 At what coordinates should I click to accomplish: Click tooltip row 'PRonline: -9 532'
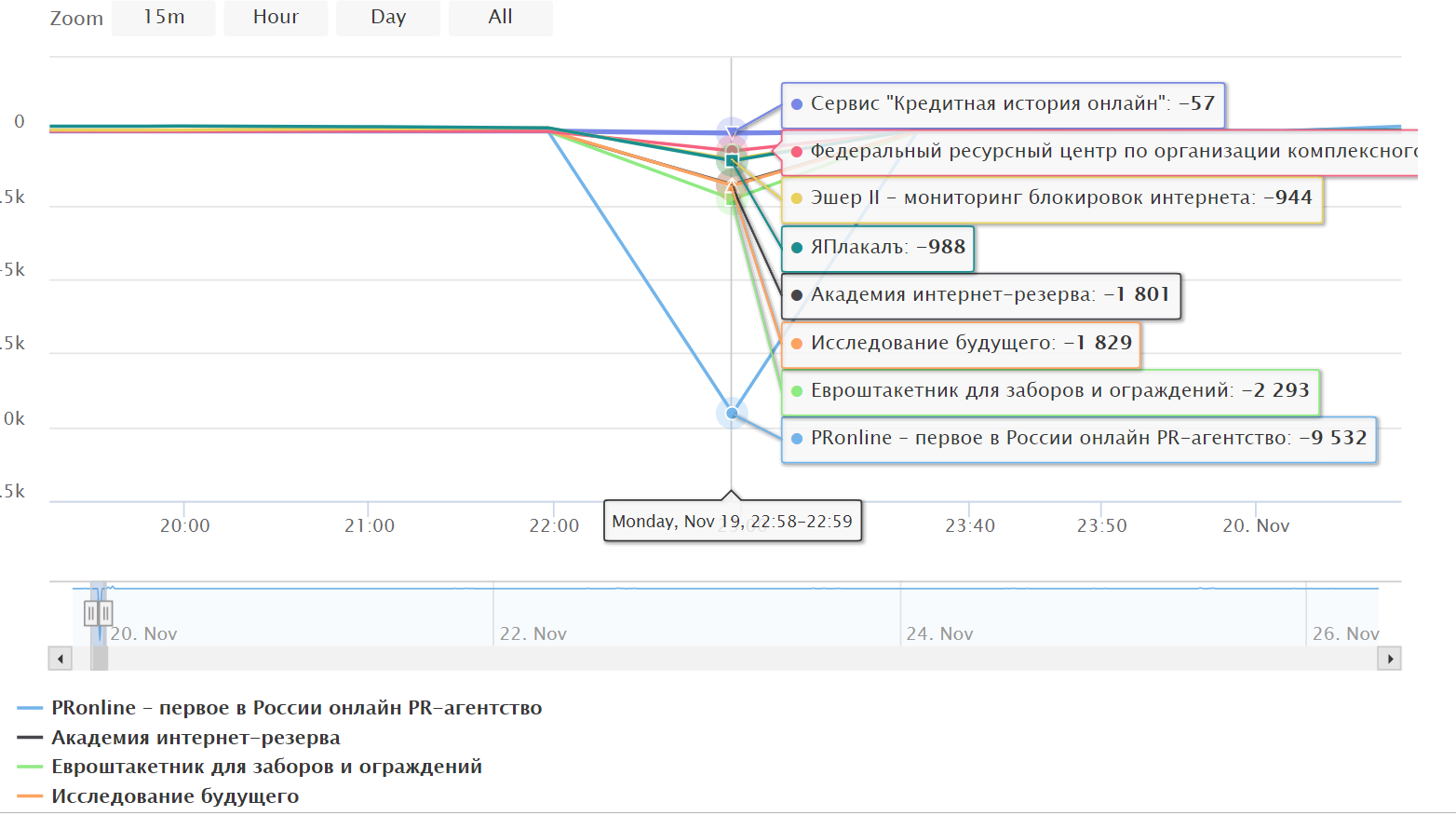click(1079, 439)
